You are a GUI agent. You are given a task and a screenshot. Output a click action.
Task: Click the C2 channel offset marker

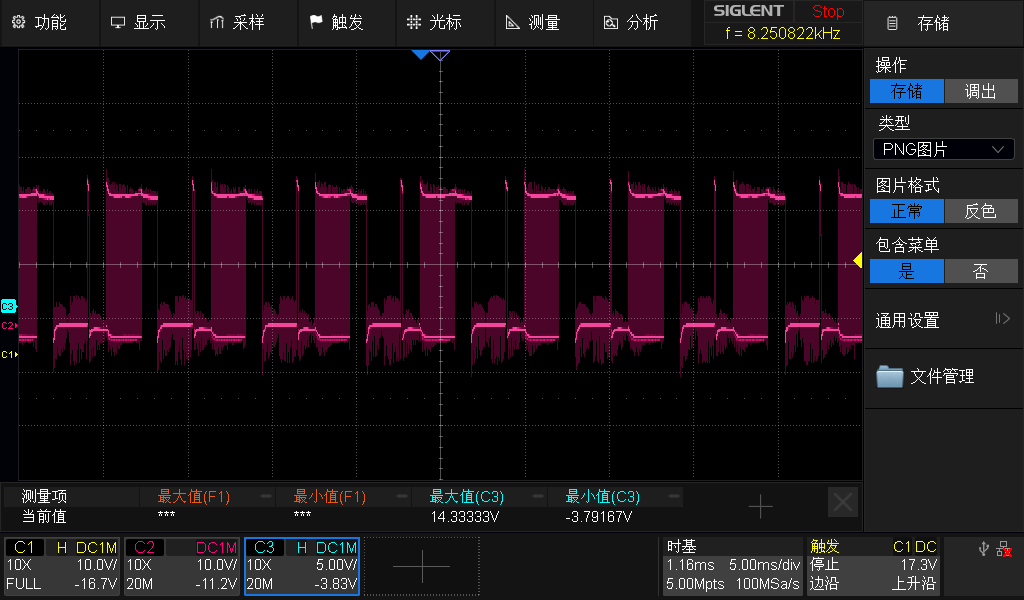coord(8,325)
